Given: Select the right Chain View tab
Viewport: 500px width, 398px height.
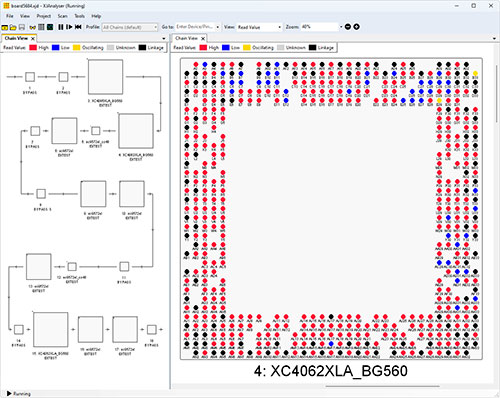Looking at the screenshot, I should [x=186, y=38].
